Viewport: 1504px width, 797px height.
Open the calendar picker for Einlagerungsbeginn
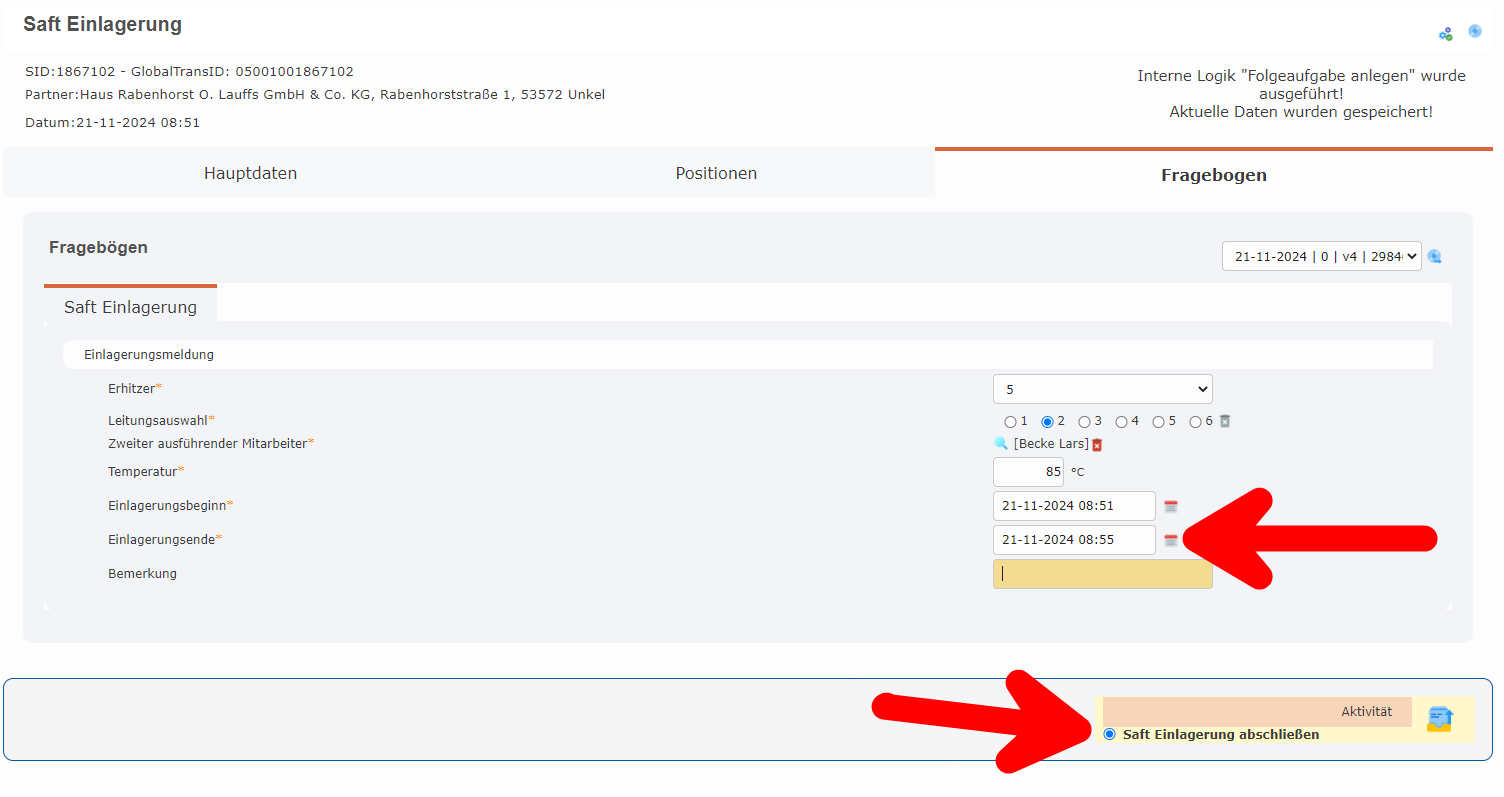tap(1171, 505)
